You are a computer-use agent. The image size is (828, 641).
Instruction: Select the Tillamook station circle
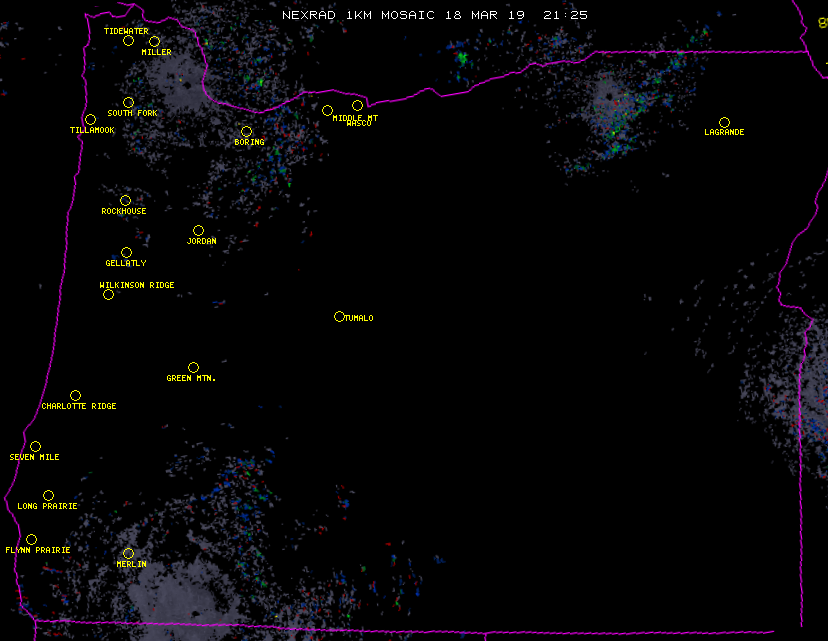(x=90, y=120)
